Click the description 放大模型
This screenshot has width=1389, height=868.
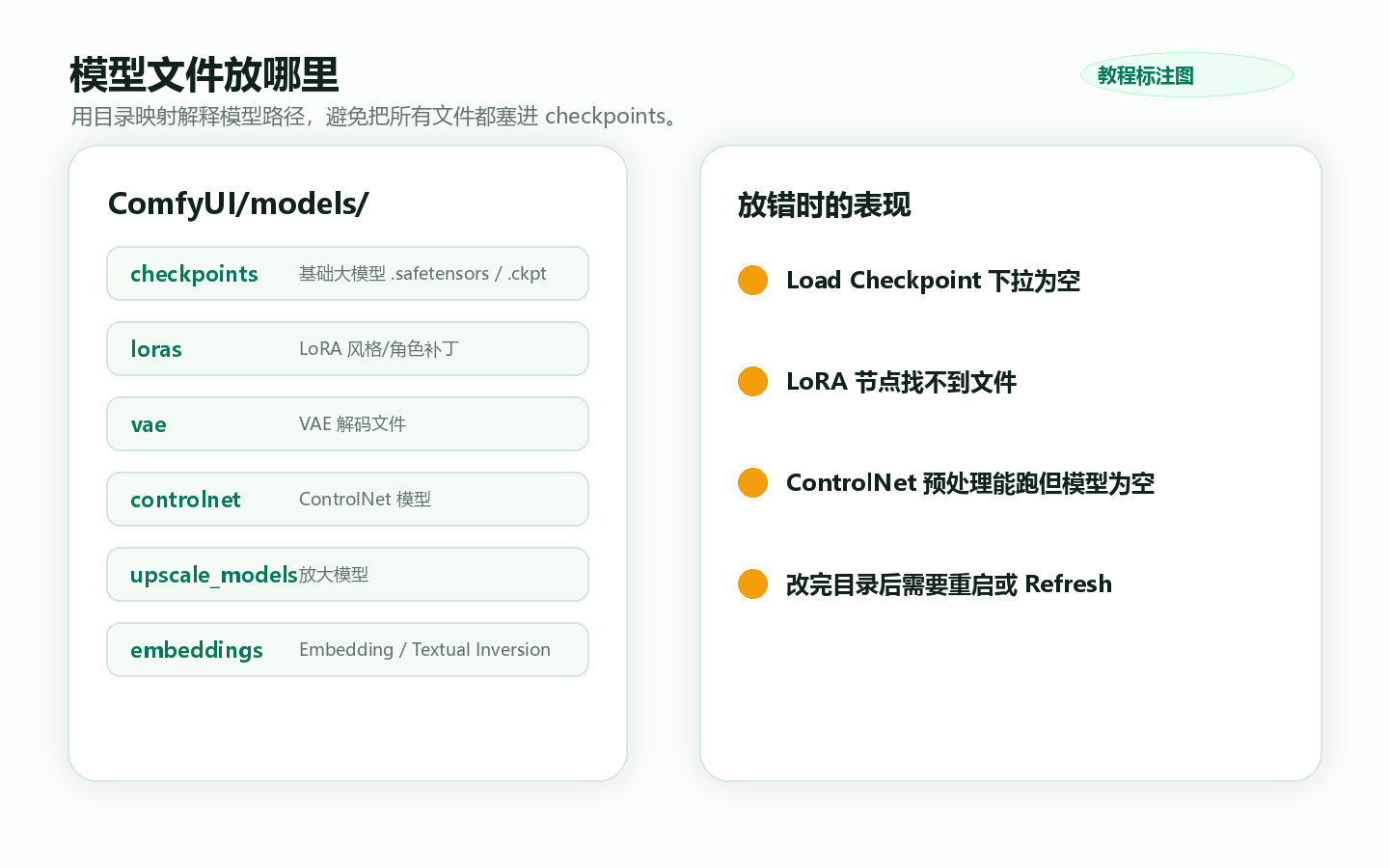coord(334,575)
